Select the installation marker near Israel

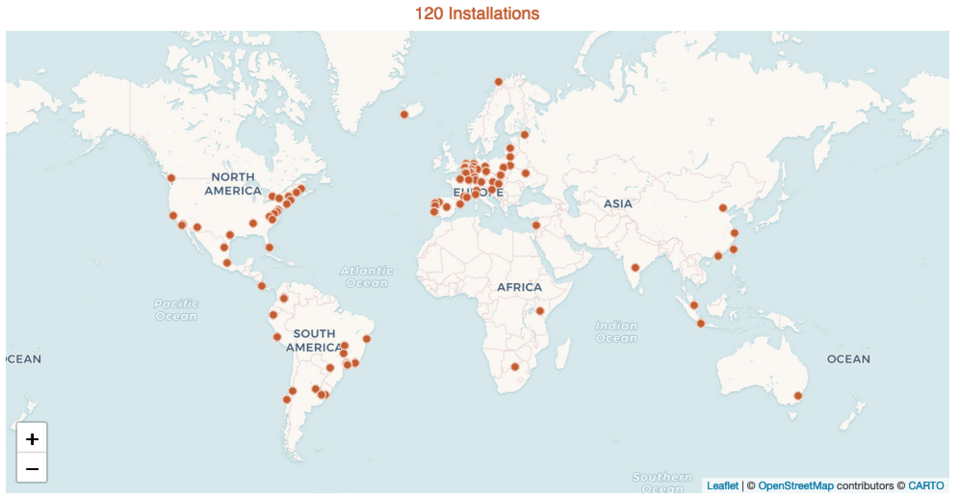pos(536,225)
